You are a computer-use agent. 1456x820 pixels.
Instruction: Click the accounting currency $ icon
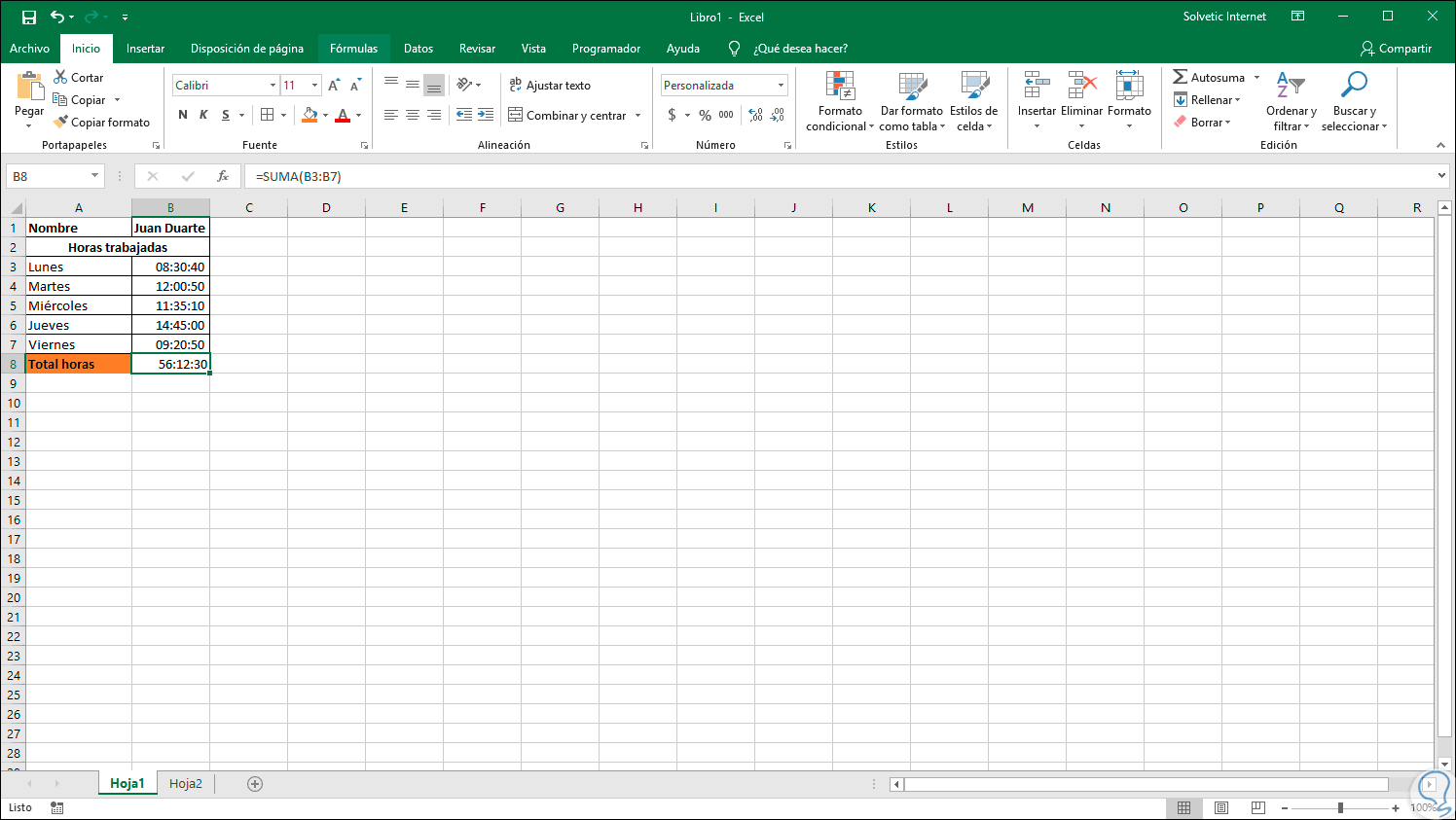(672, 115)
